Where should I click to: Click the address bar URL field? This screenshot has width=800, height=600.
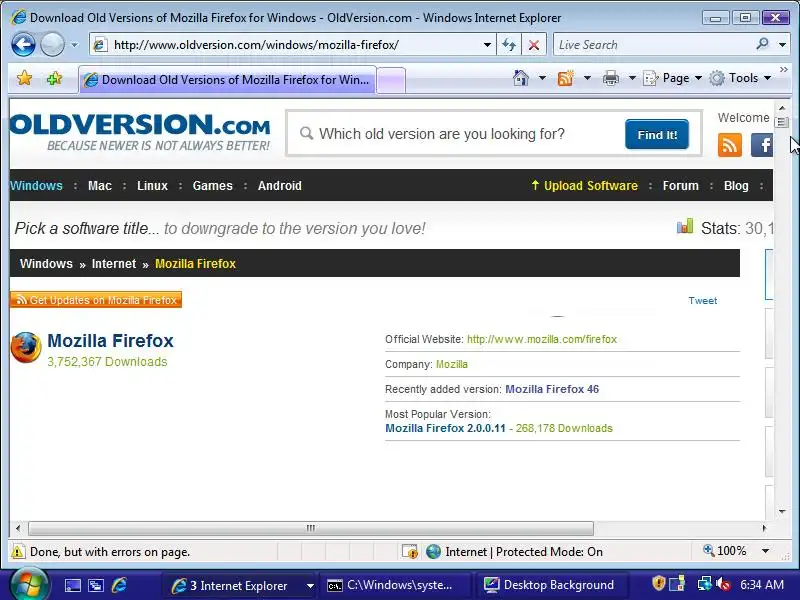[286, 45]
